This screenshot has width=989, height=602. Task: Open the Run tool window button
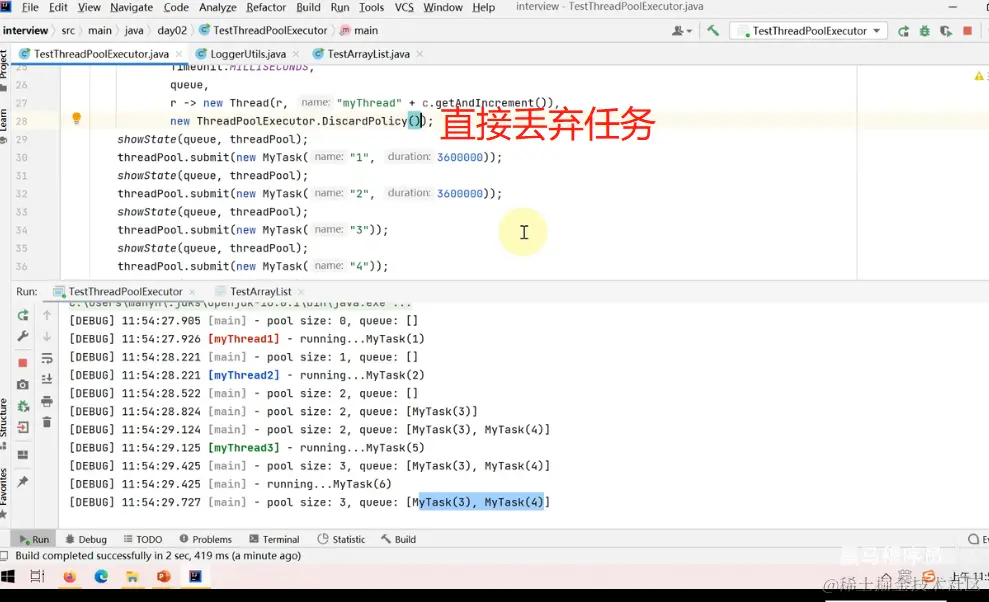point(34,540)
